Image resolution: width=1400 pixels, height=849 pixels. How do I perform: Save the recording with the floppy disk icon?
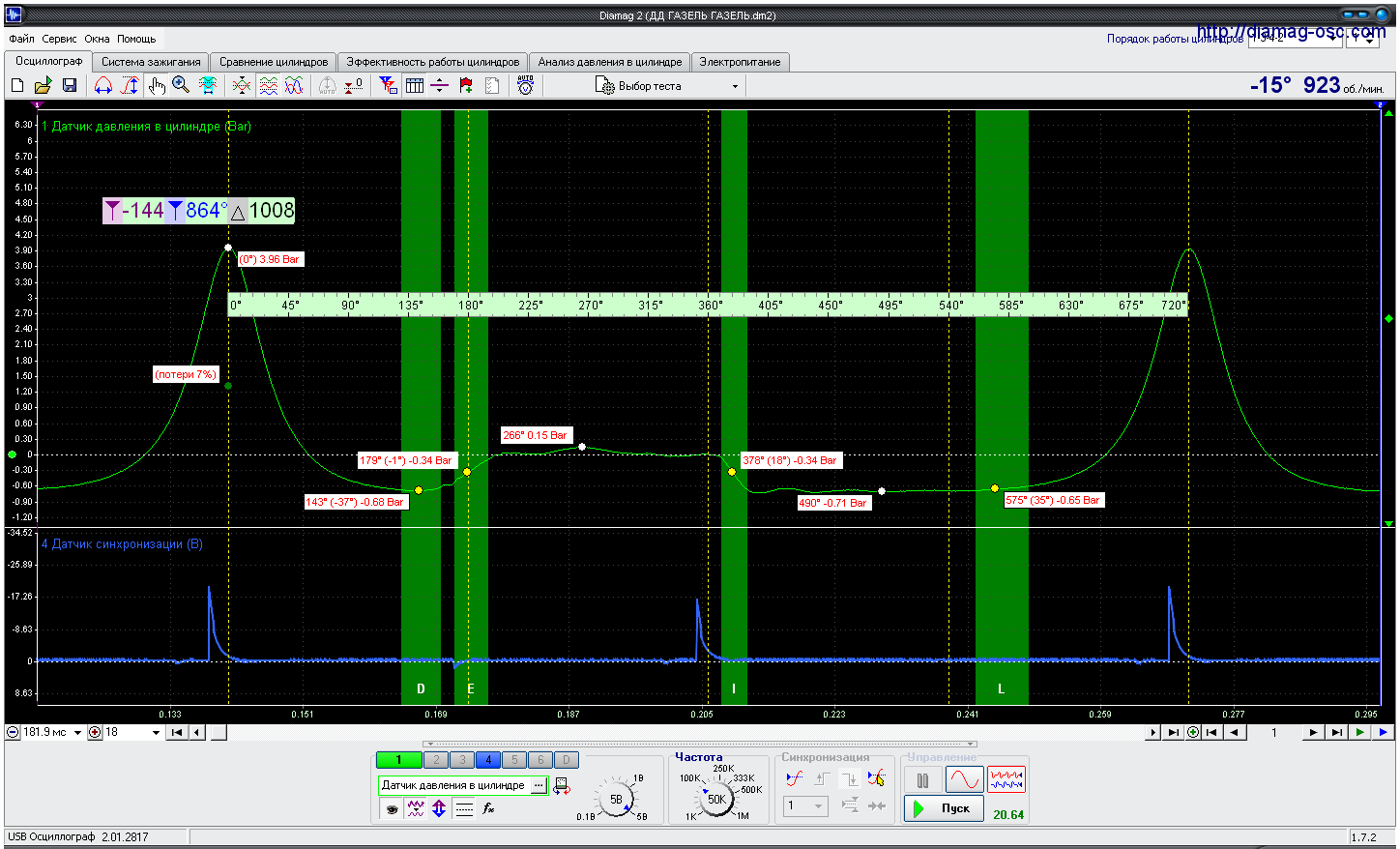pos(70,86)
